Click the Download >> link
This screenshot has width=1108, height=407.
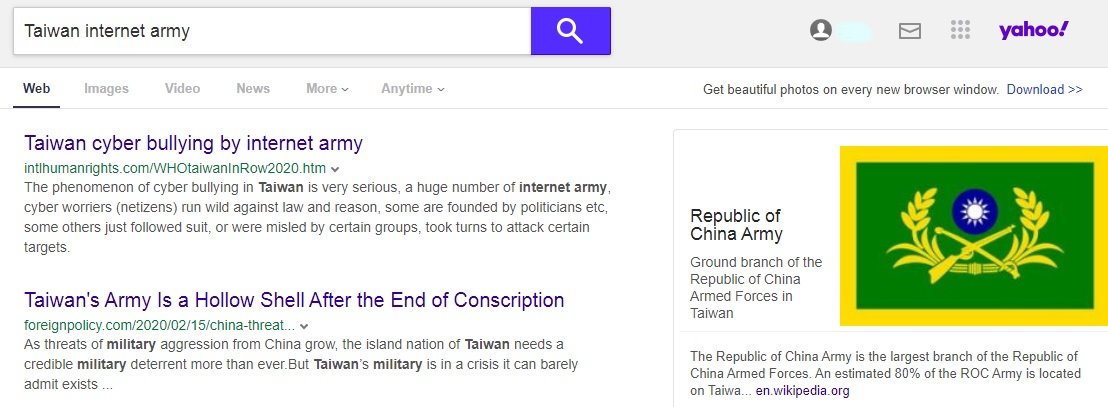click(1044, 90)
